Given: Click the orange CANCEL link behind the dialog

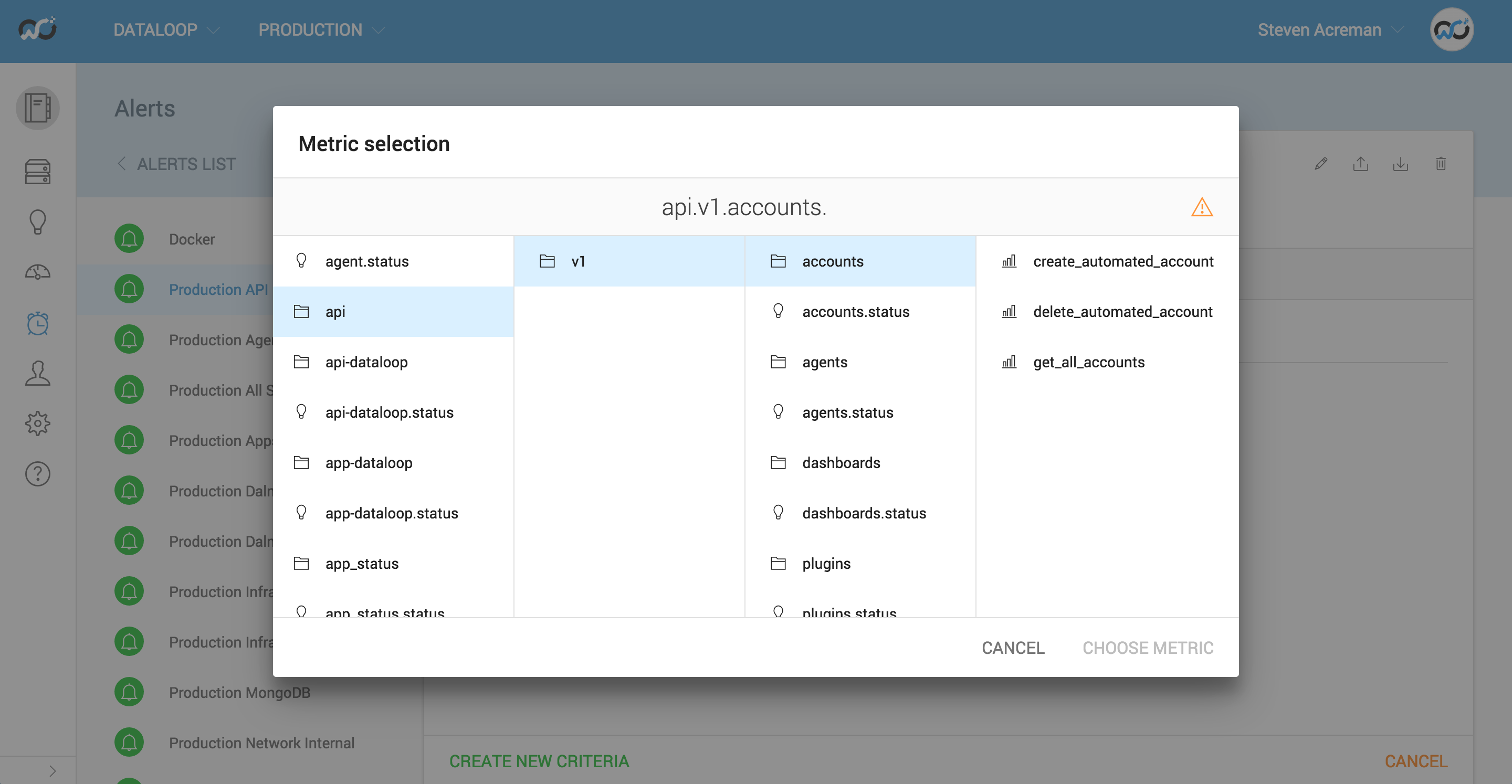Looking at the screenshot, I should pos(1416,761).
